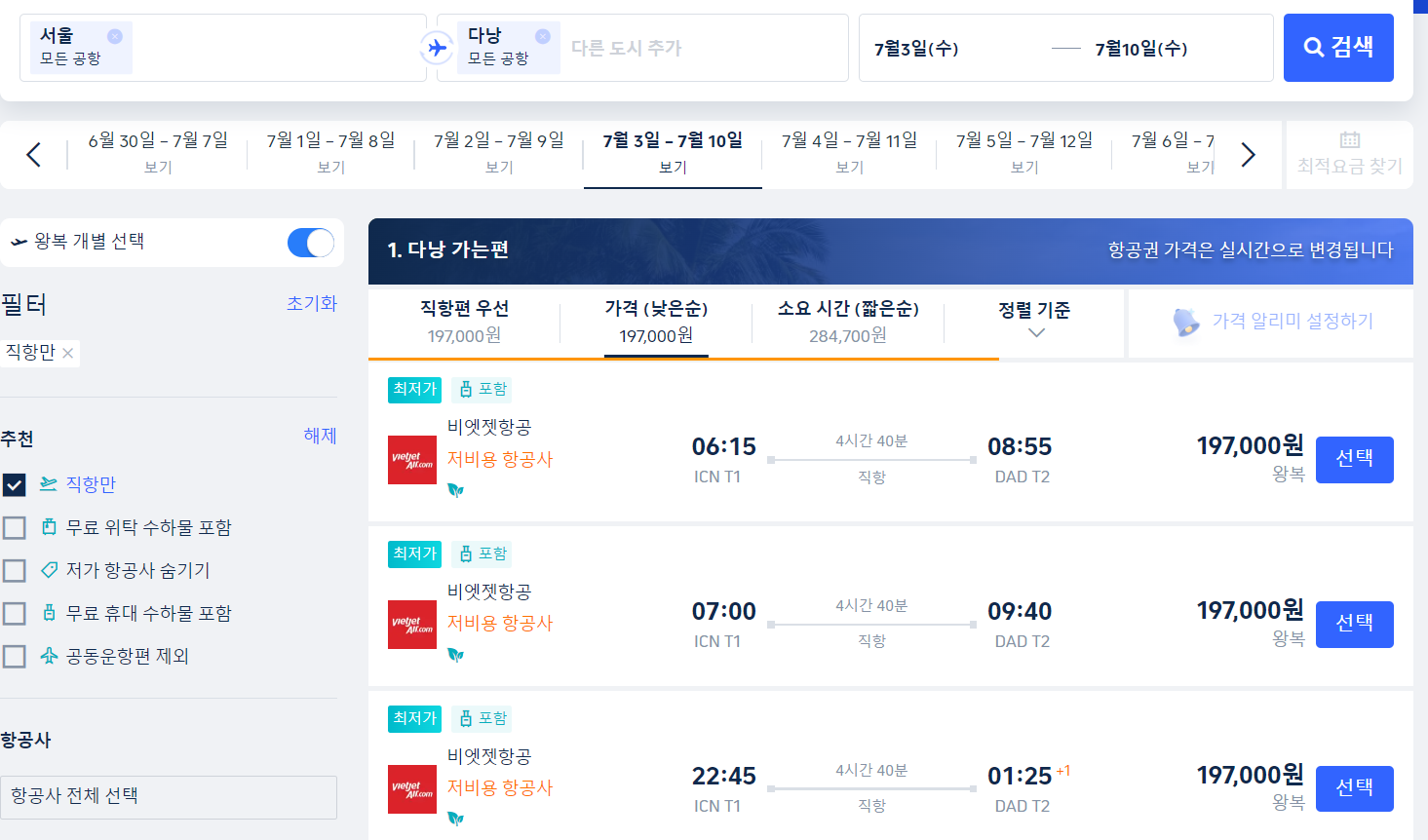
Task: Check the 저가 항공사 숨기기 box
Action: [x=14, y=570]
